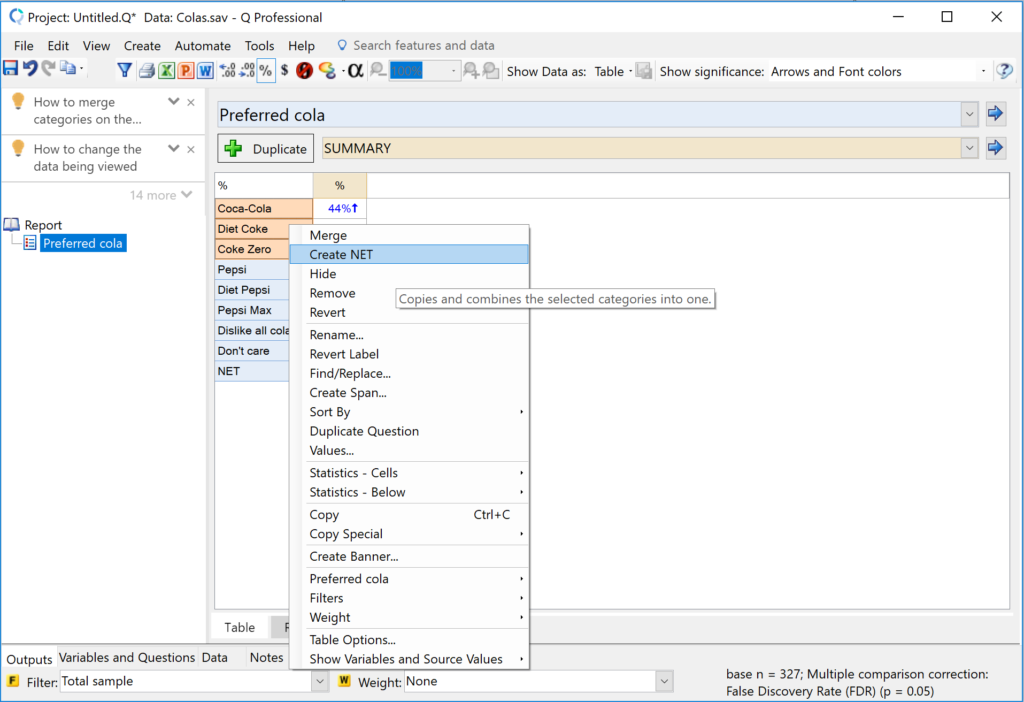Switch to Variables and Questions tab
1024x702 pixels.
tap(127, 658)
